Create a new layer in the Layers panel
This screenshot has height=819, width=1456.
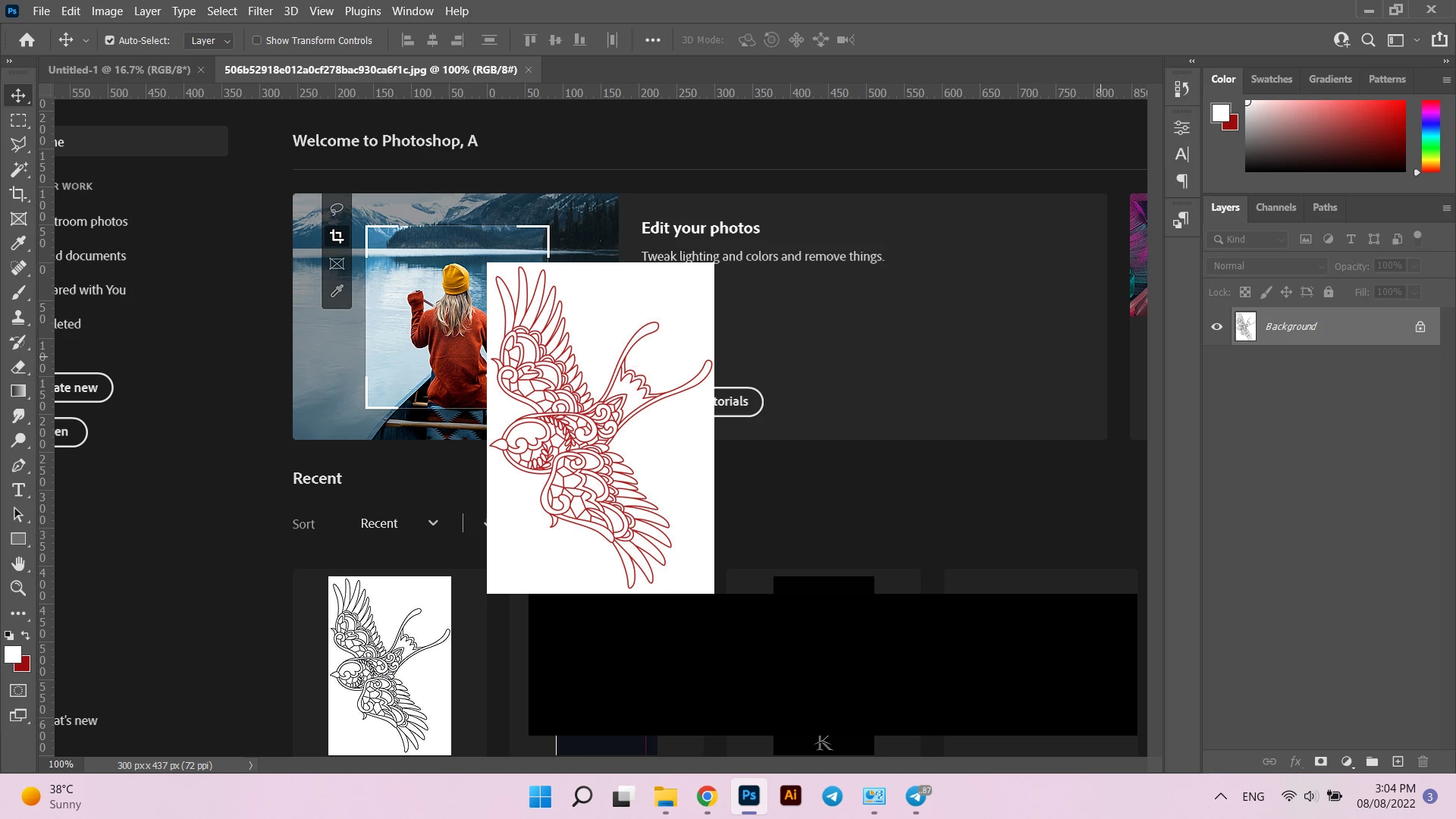coord(1398,761)
